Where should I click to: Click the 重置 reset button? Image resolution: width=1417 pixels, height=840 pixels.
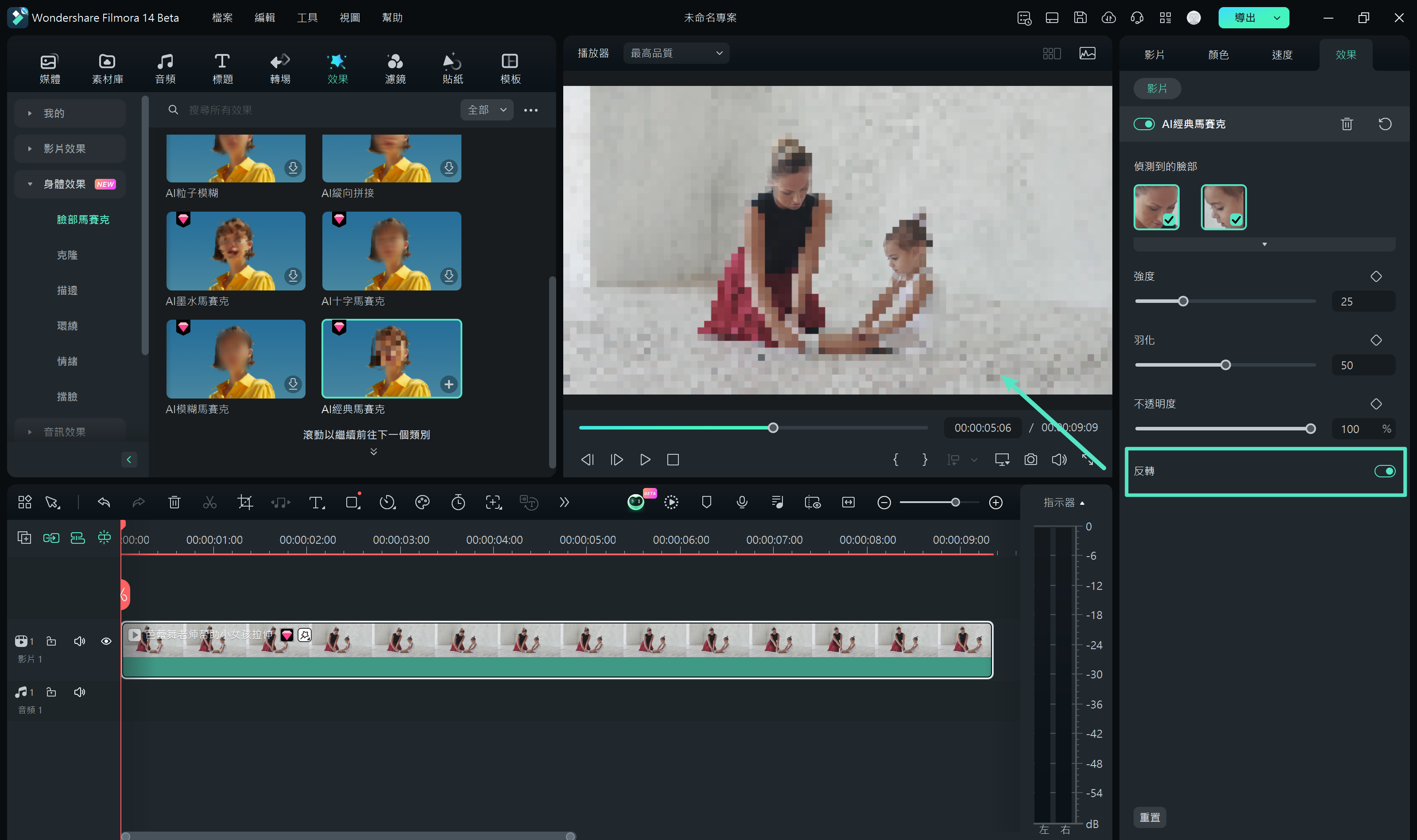tap(1150, 817)
